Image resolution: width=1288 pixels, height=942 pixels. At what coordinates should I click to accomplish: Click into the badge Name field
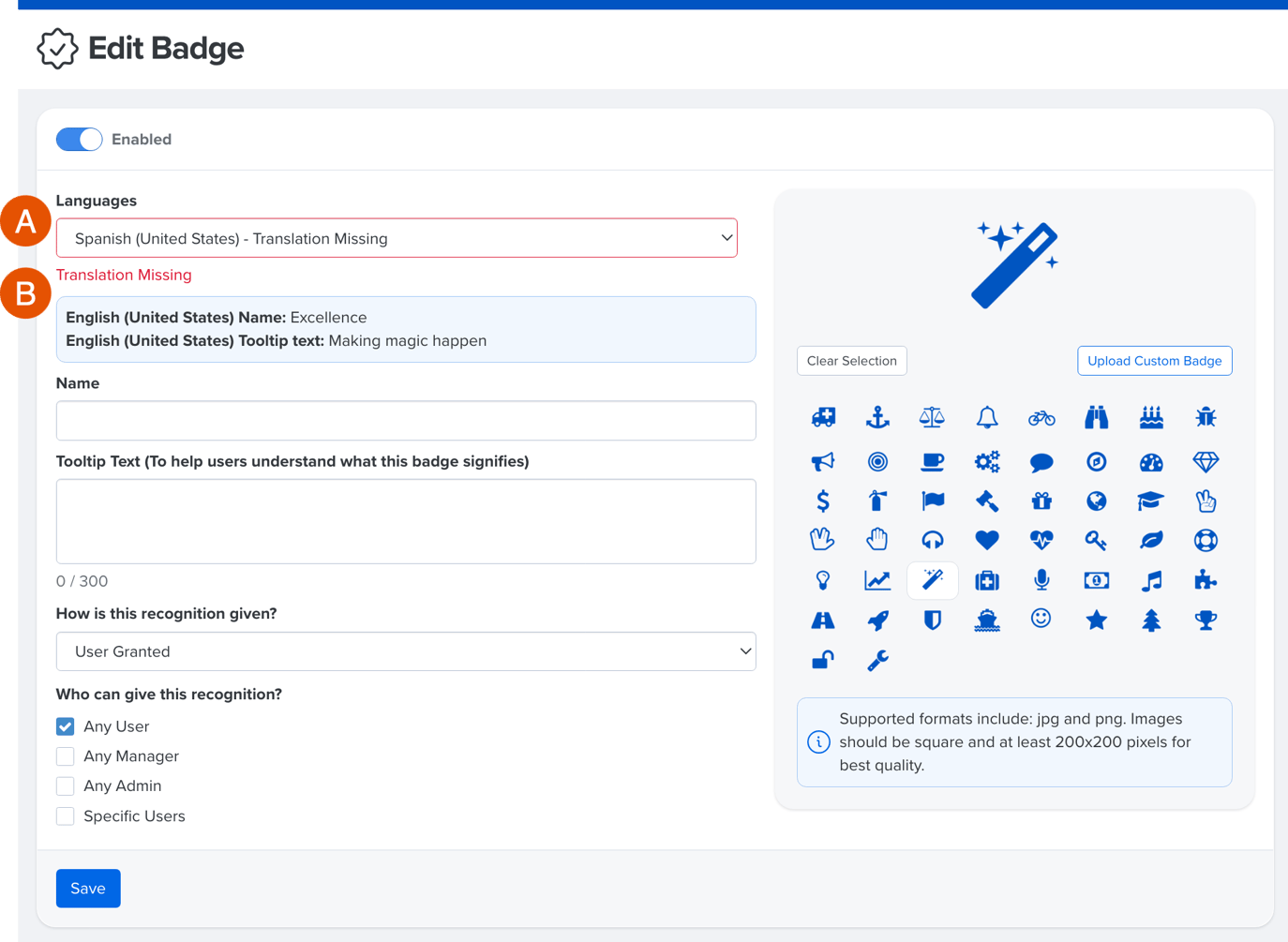coord(406,421)
